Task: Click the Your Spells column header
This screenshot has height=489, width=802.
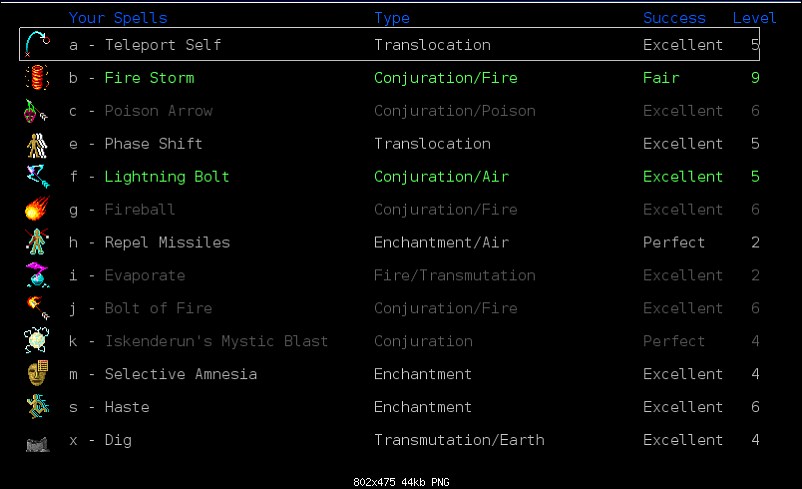Action: [118, 18]
